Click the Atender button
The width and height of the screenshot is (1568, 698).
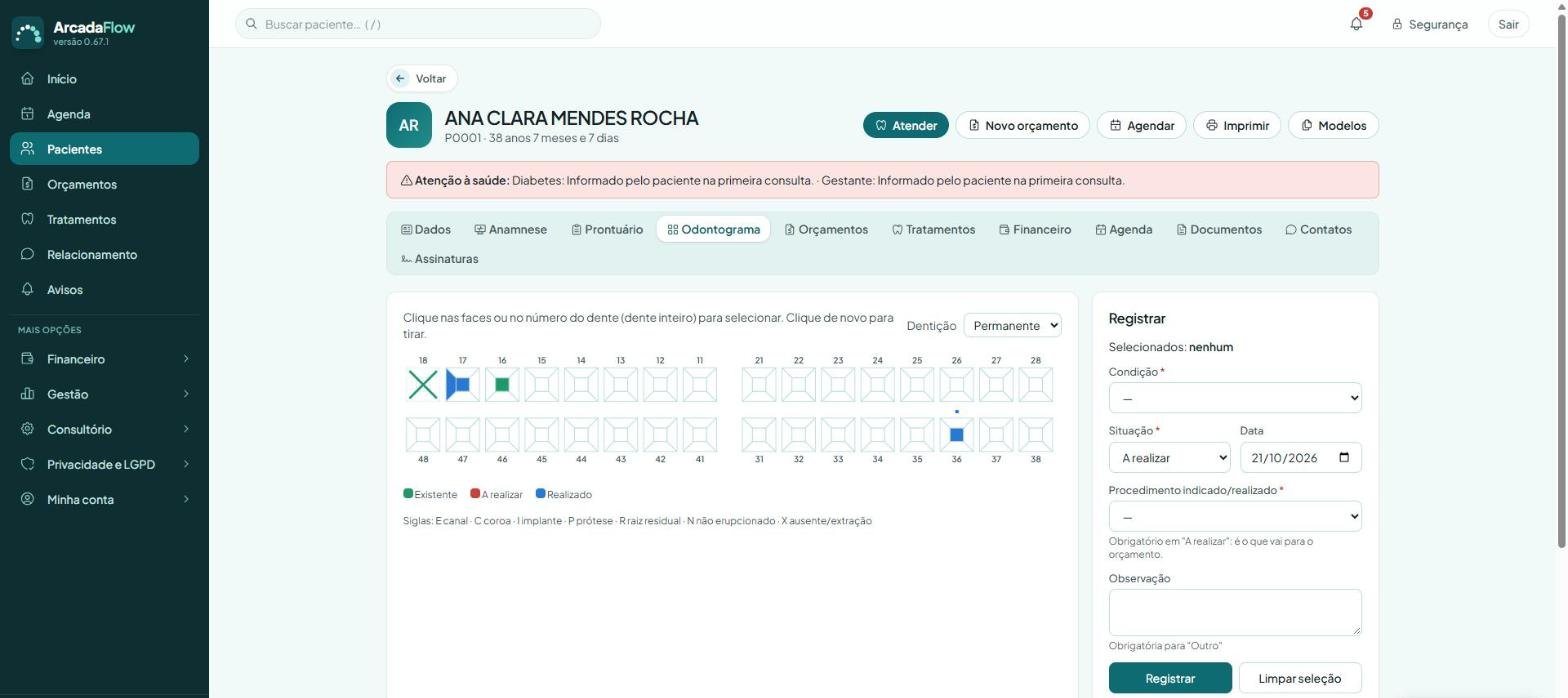[906, 125]
